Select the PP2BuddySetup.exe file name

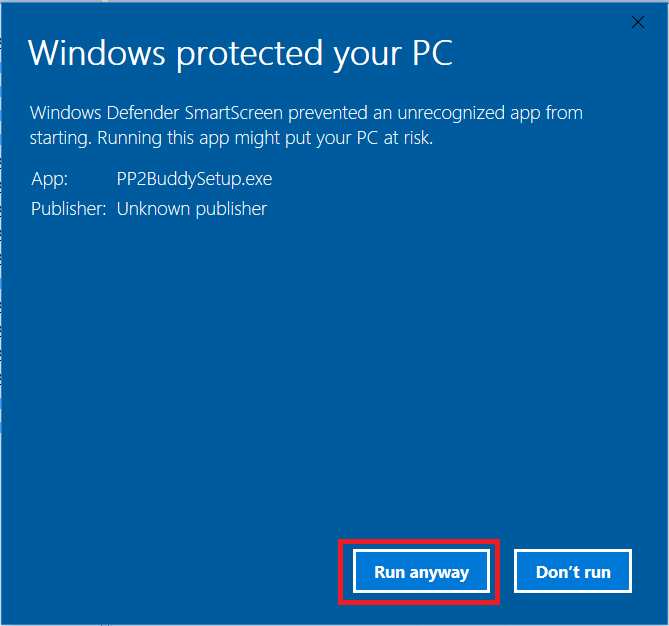[x=194, y=180]
